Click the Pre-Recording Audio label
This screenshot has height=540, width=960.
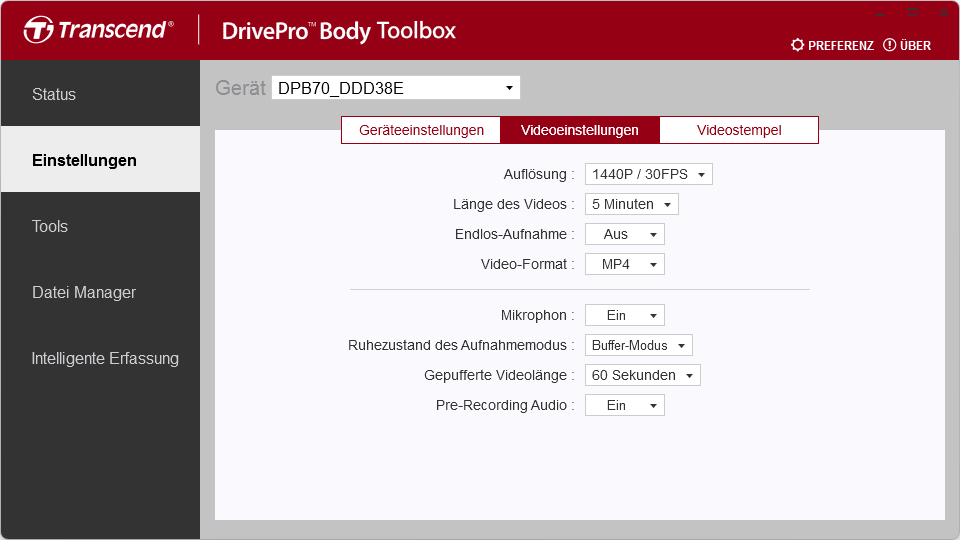504,405
